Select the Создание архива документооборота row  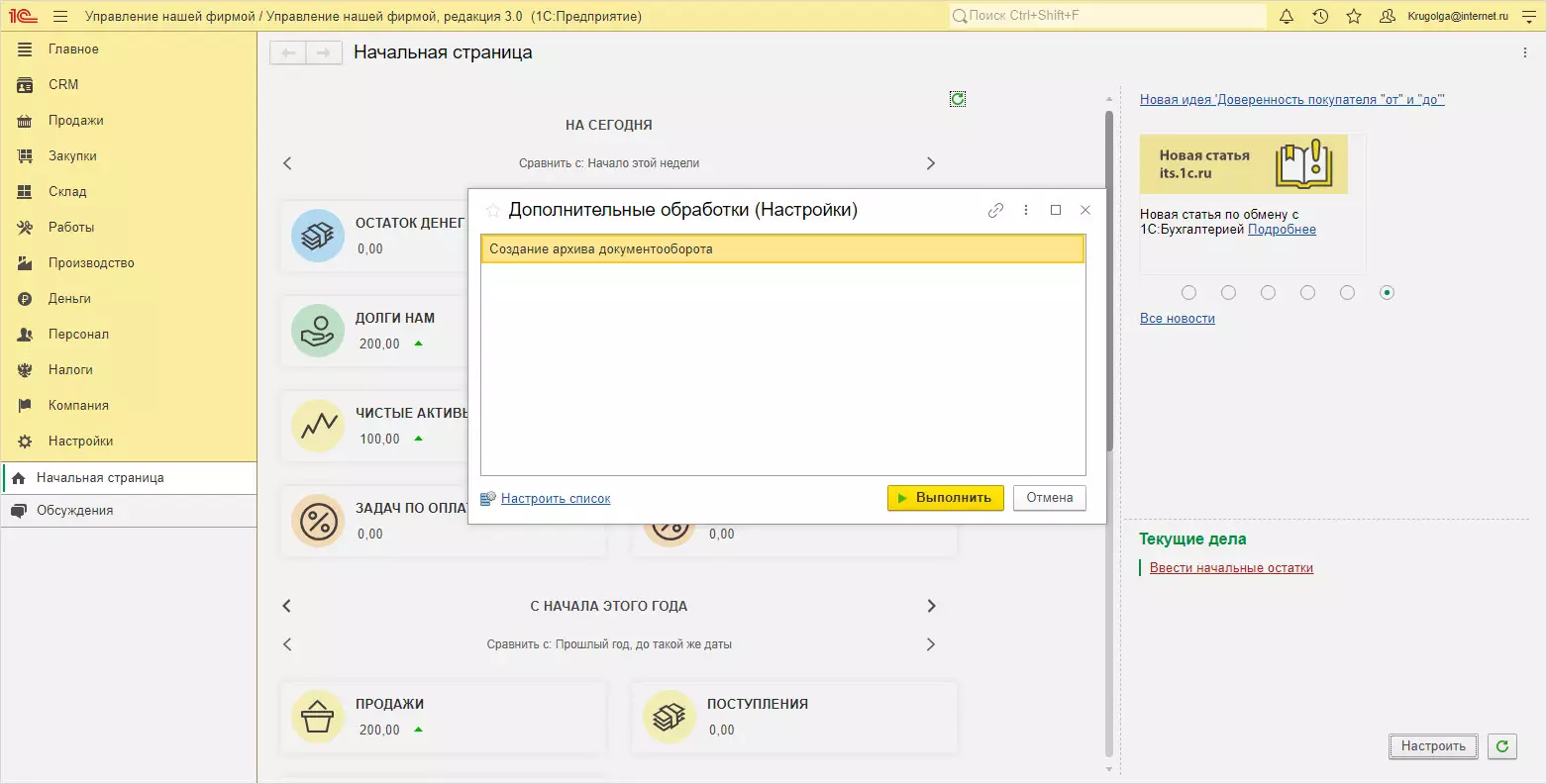pos(782,249)
